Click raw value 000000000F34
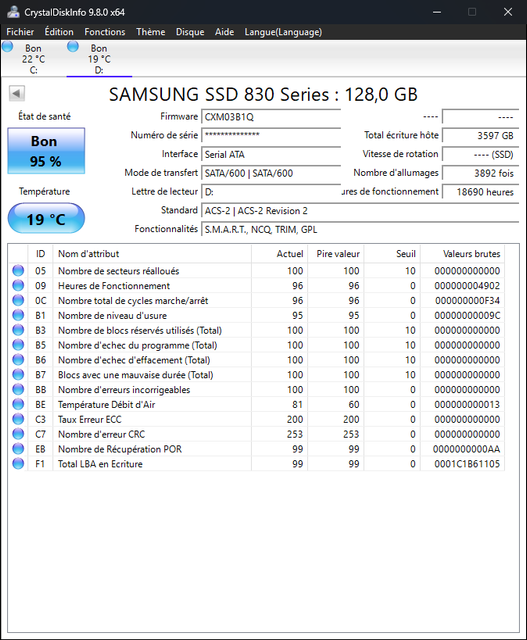The image size is (527, 640). click(467, 300)
